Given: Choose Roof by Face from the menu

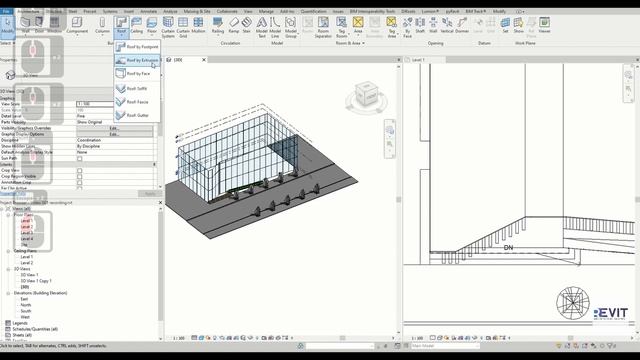Looking at the screenshot, I should [x=137, y=74].
